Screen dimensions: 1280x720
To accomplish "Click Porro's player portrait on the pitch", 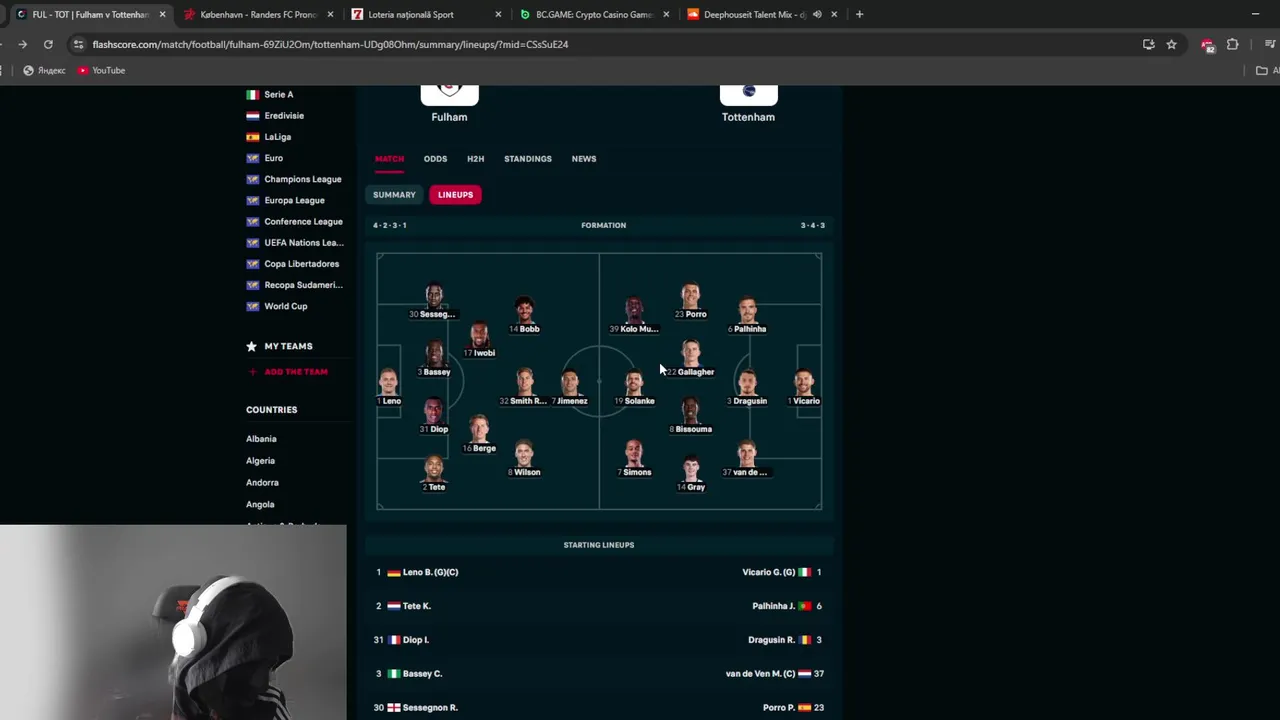I will tap(691, 296).
